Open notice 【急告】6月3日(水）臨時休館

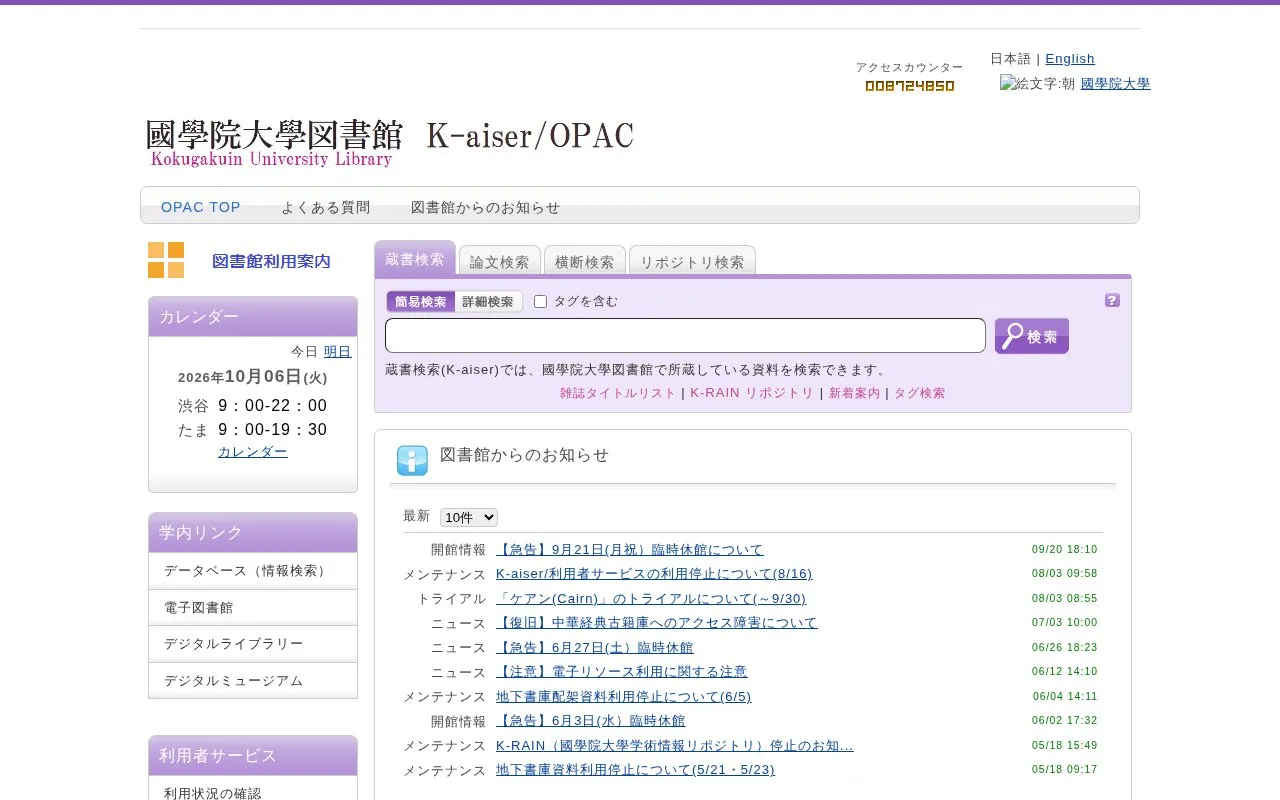coord(591,721)
